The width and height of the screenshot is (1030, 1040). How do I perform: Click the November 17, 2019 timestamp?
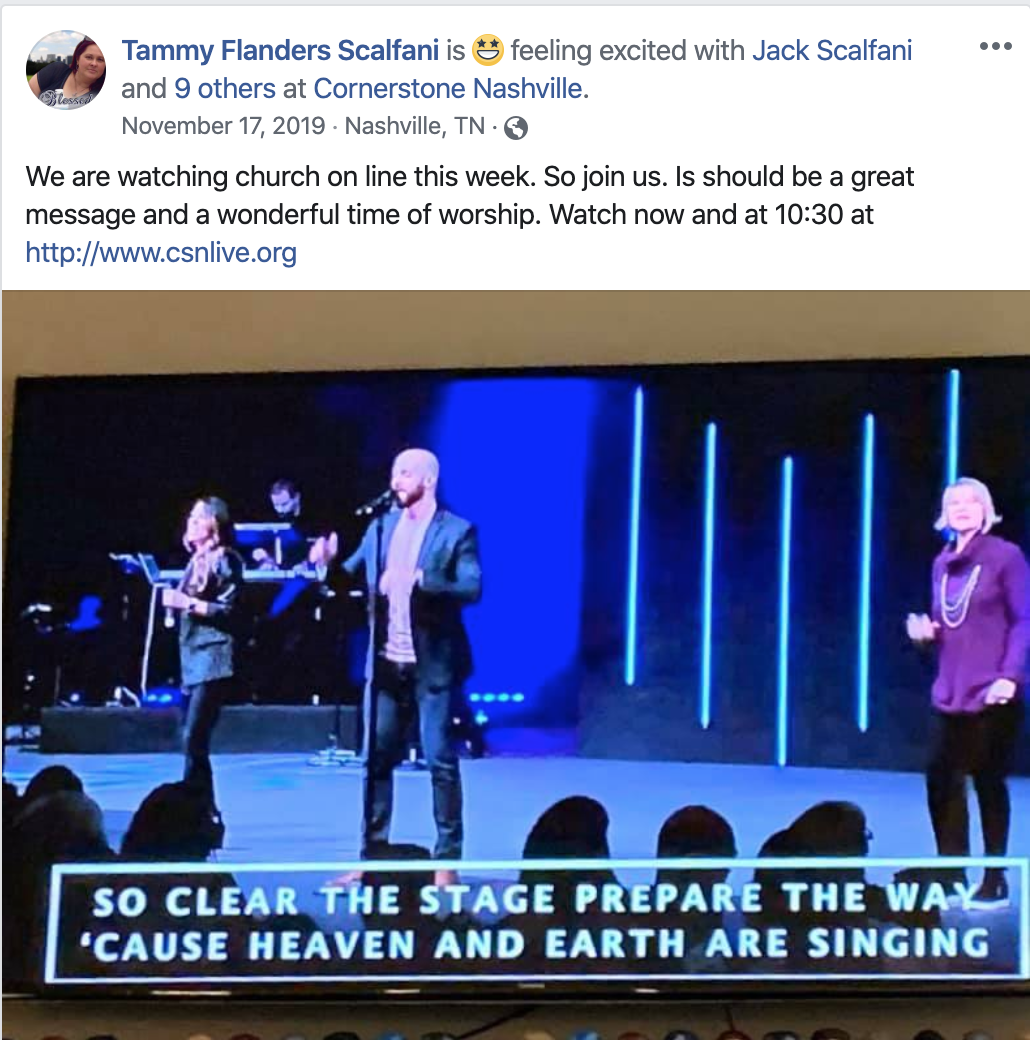(x=224, y=126)
